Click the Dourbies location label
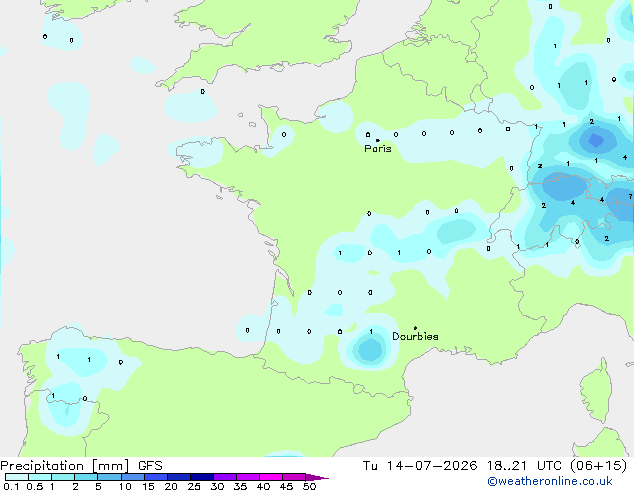This screenshot has height=490, width=634. click(415, 336)
